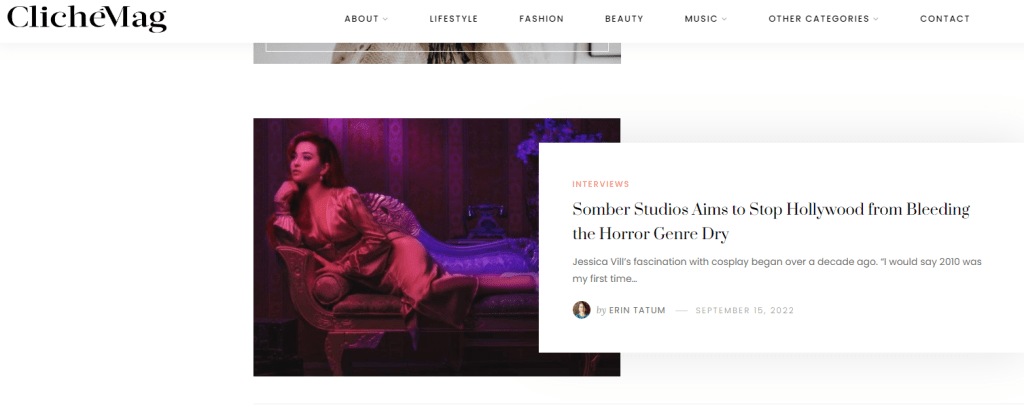
Task: Expand the Music dropdown chevron
Action: click(724, 19)
